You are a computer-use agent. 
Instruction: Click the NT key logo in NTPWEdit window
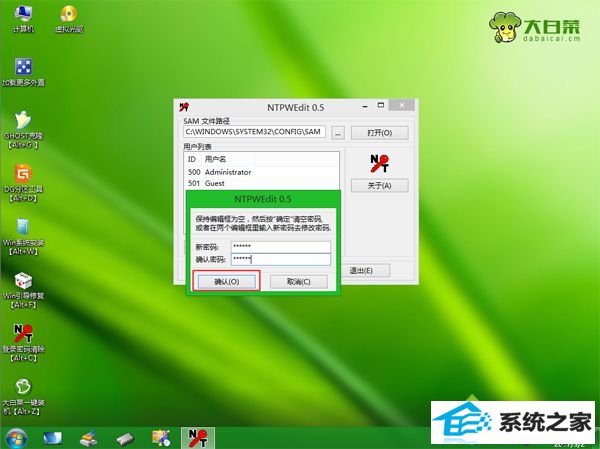point(380,163)
